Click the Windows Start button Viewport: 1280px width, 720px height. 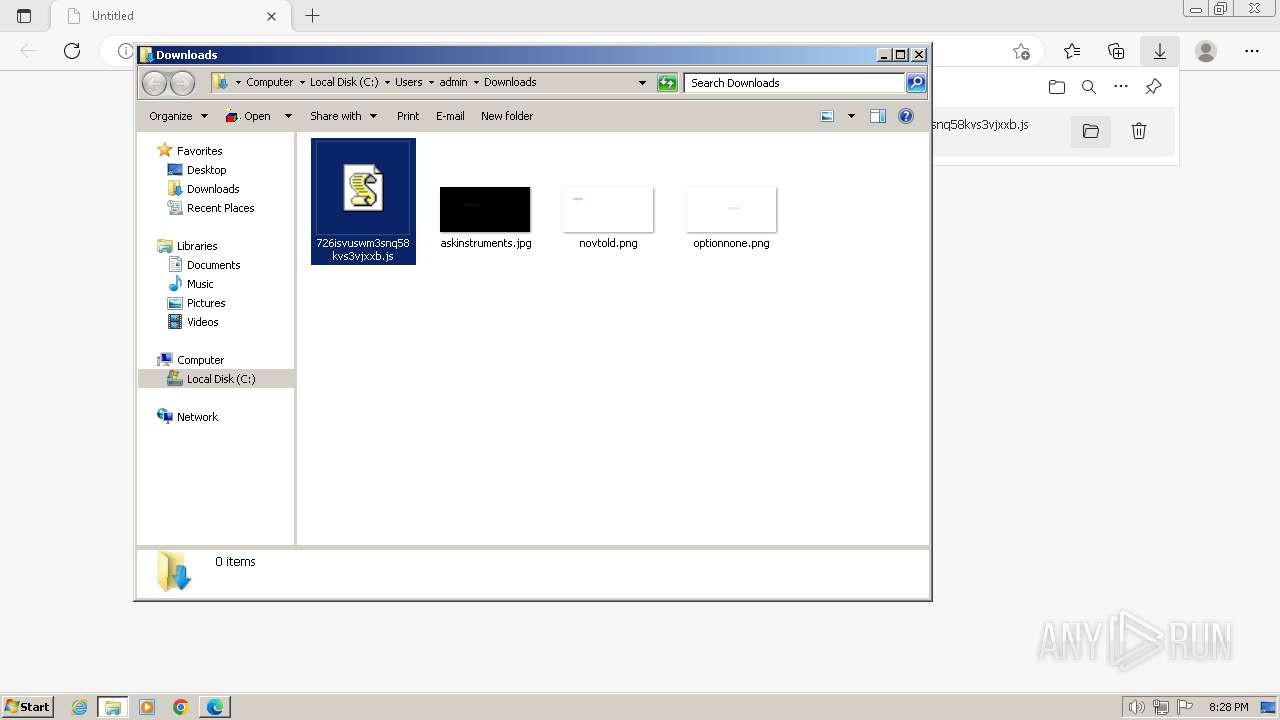(x=28, y=707)
